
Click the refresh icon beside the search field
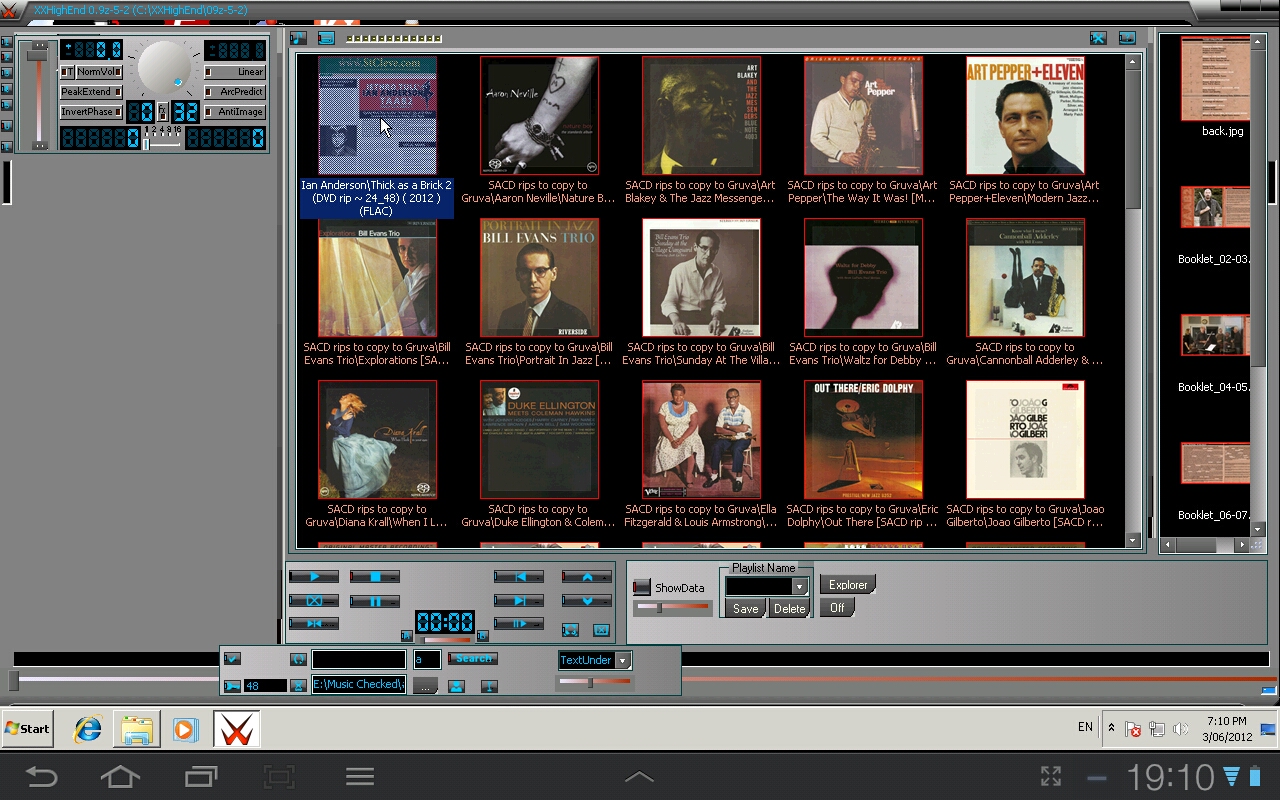298,659
